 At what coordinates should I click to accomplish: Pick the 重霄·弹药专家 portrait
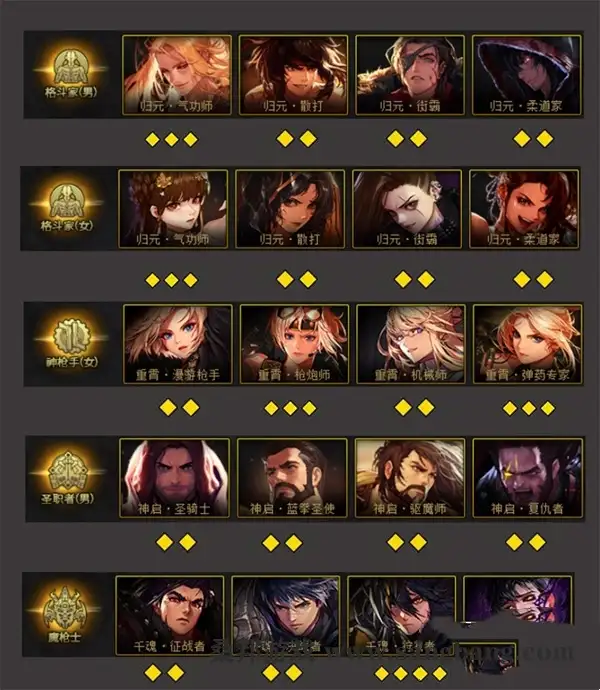[x=527, y=344]
